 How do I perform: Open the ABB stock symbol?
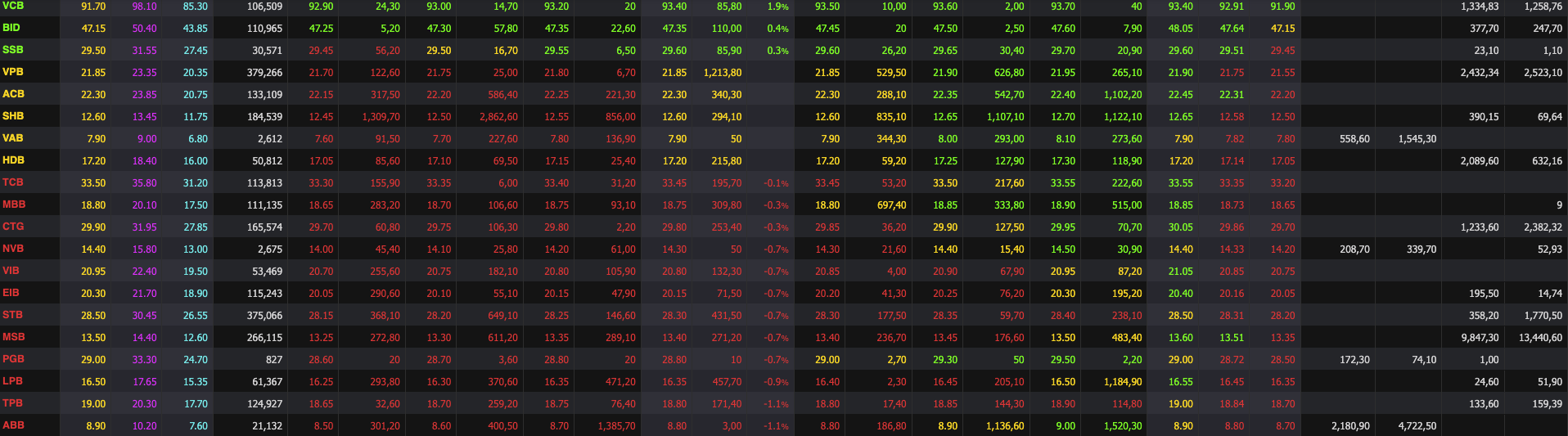click(x=14, y=425)
